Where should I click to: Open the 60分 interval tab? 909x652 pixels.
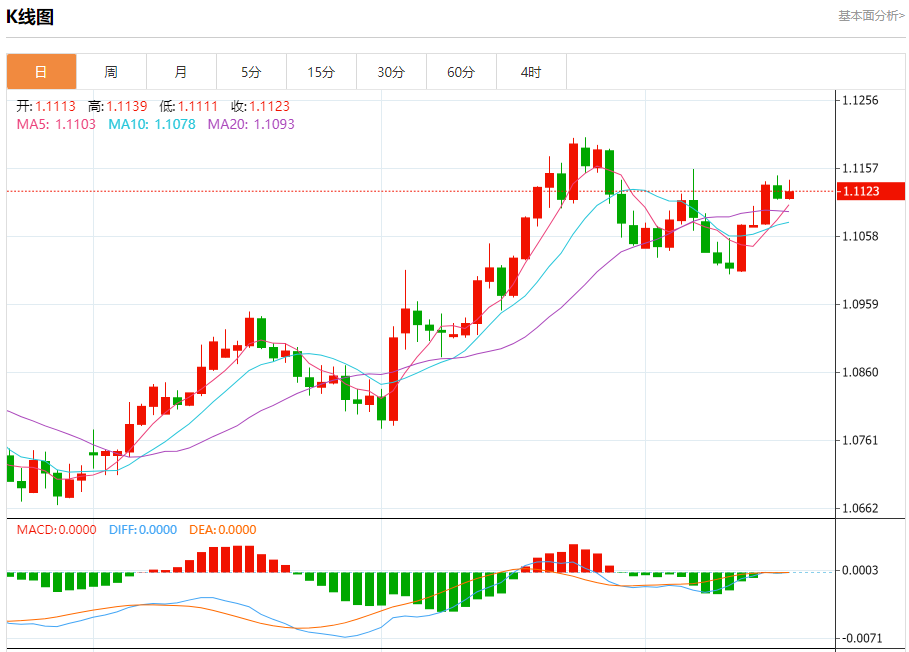461,72
